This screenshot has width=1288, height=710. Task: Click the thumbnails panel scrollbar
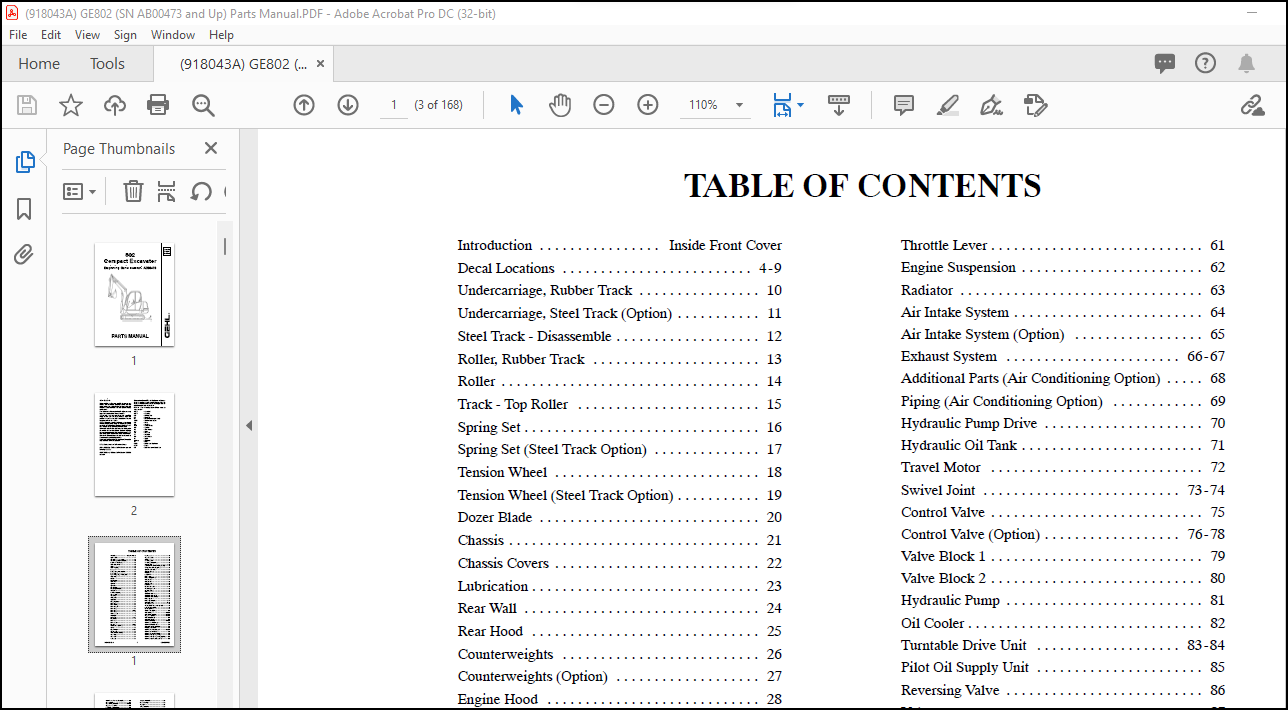225,246
